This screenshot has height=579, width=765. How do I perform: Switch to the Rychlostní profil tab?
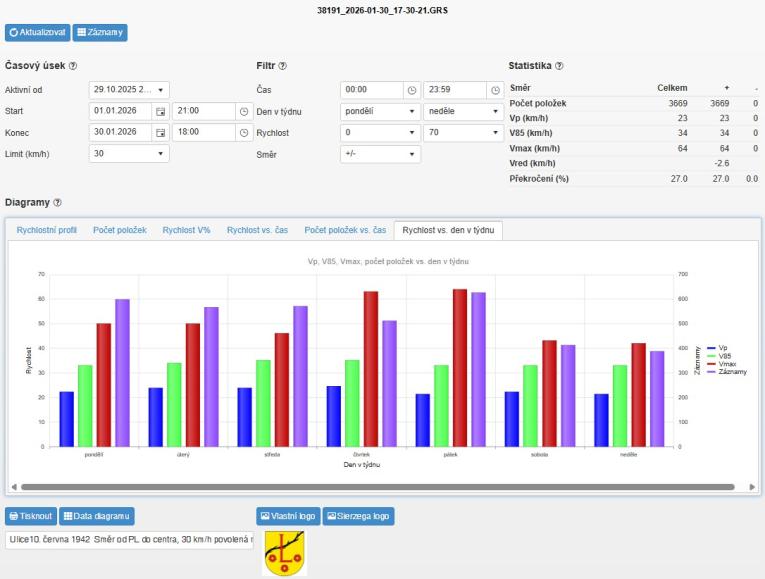(48, 230)
